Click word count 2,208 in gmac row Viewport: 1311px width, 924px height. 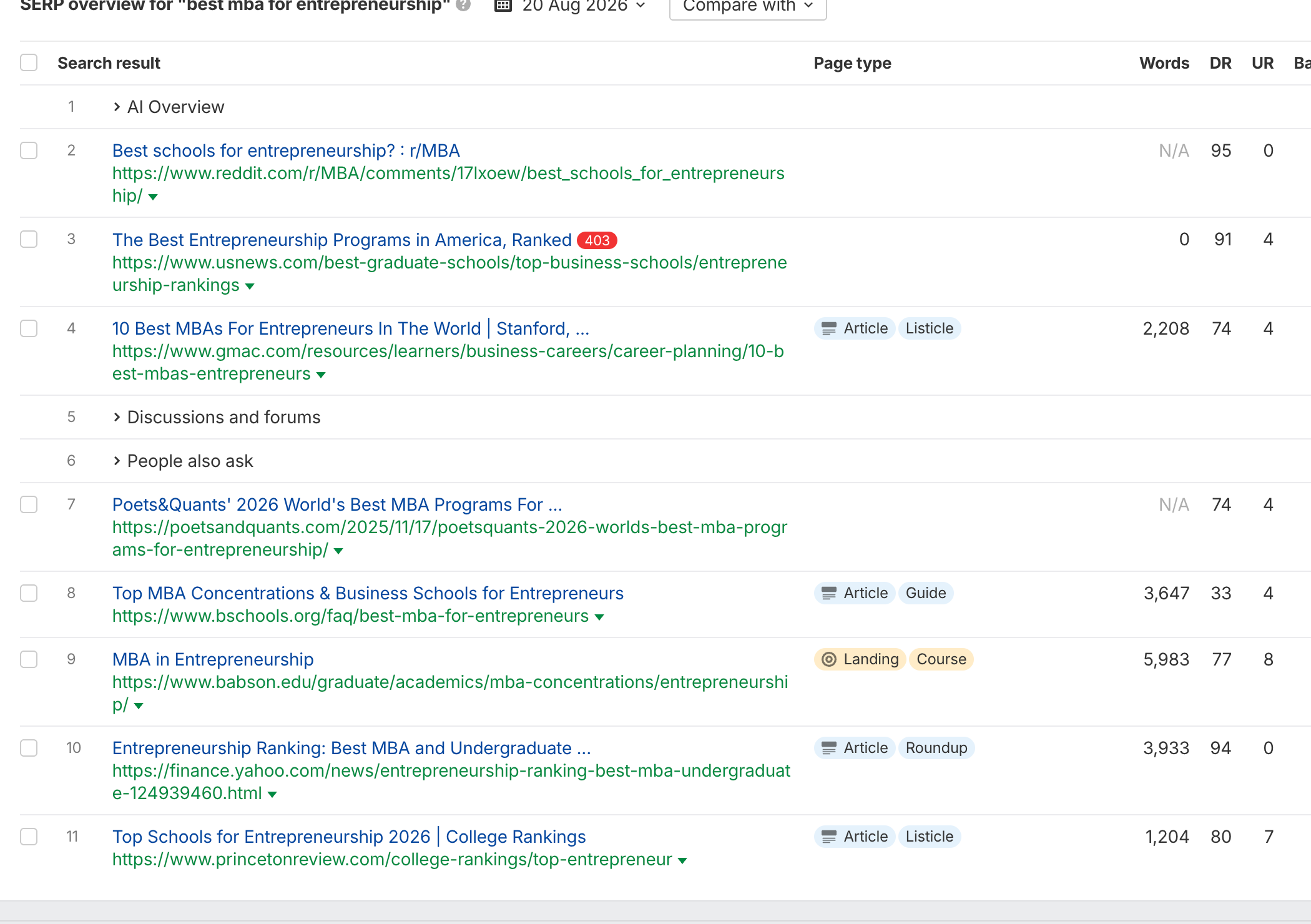1166,328
